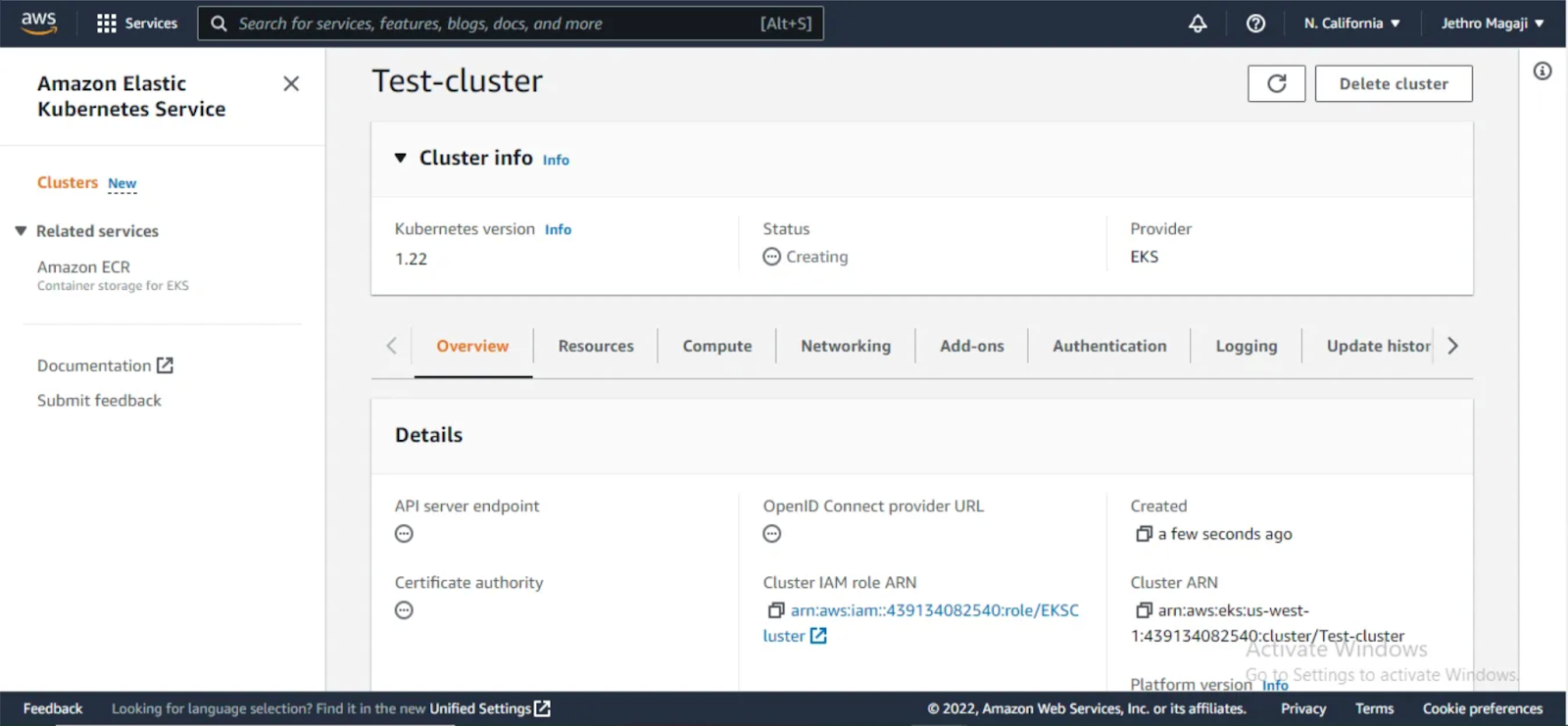Image resolution: width=1568 pixels, height=726 pixels.
Task: Click the Documentation external link icon
Action: click(x=165, y=365)
